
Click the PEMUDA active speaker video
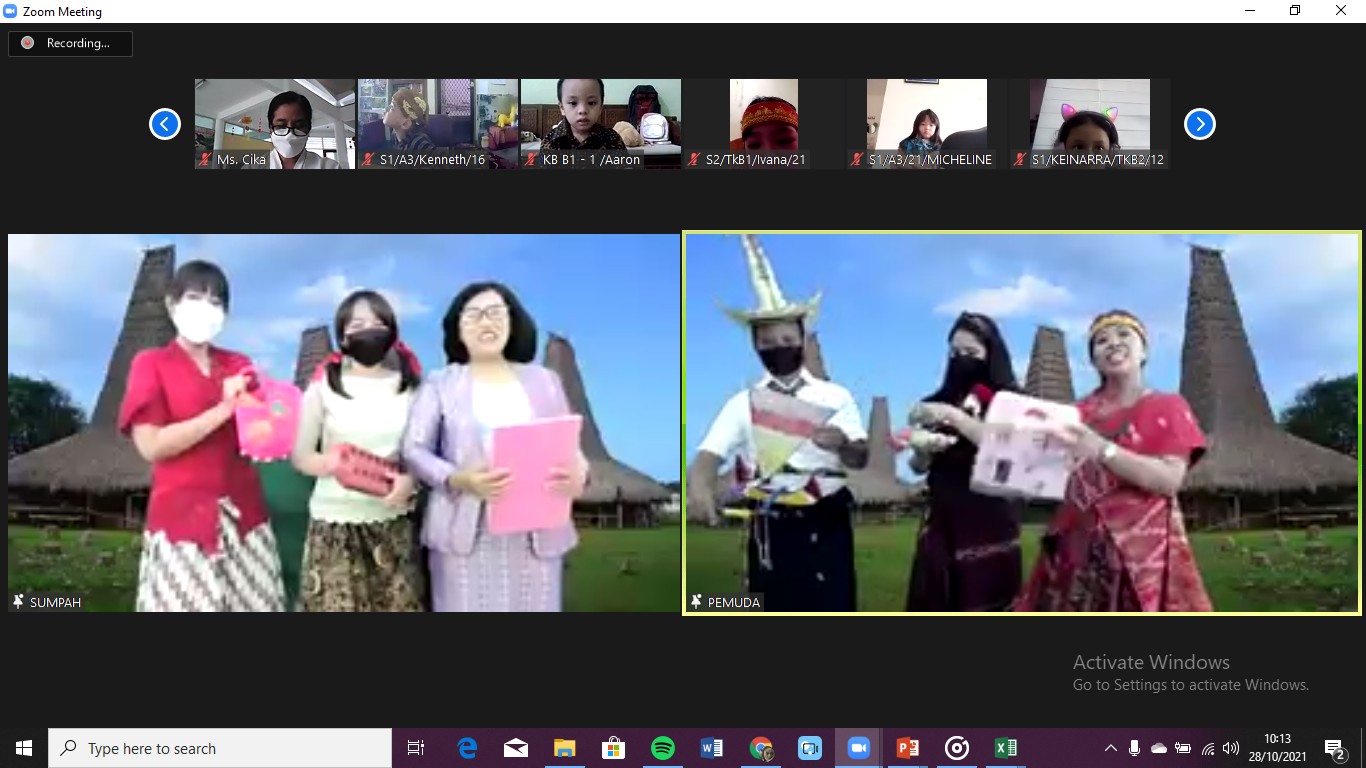coord(1022,422)
